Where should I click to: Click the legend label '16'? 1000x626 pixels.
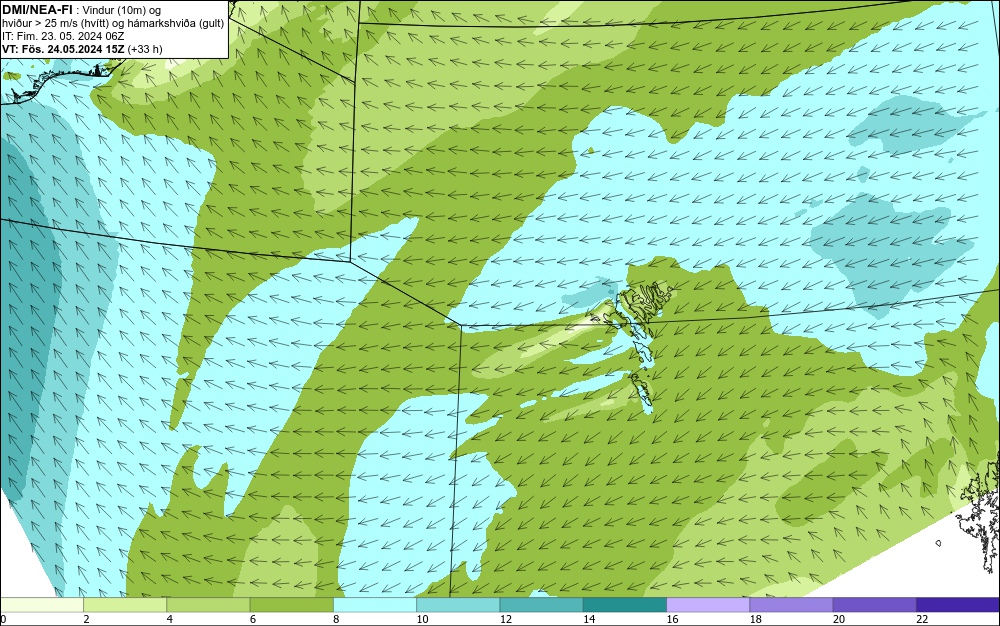(672, 619)
